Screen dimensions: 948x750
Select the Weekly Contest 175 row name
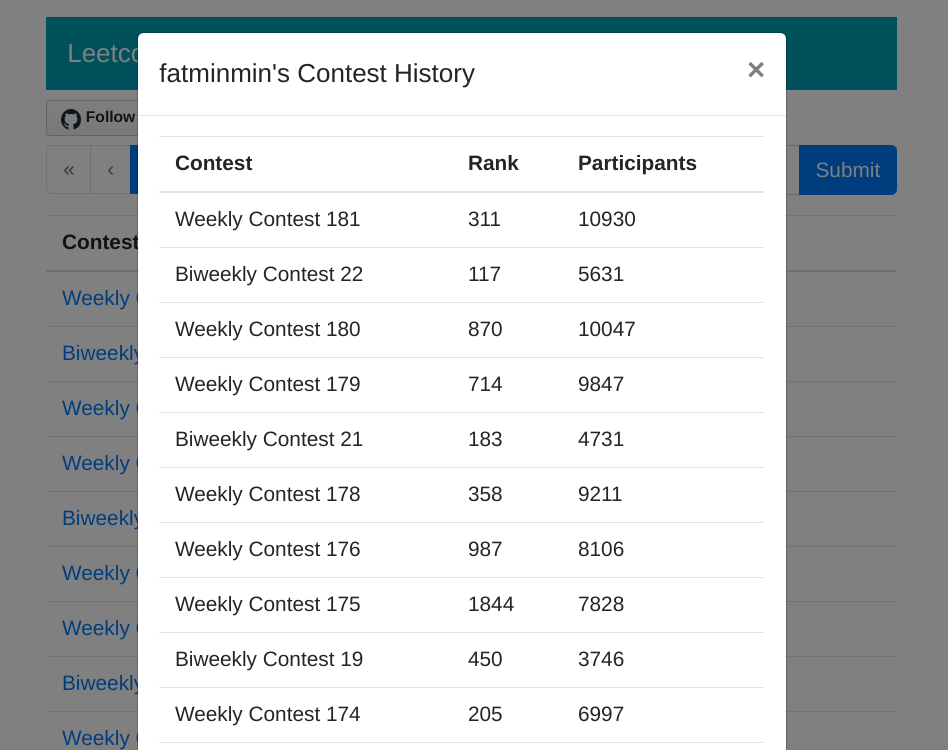(x=267, y=604)
